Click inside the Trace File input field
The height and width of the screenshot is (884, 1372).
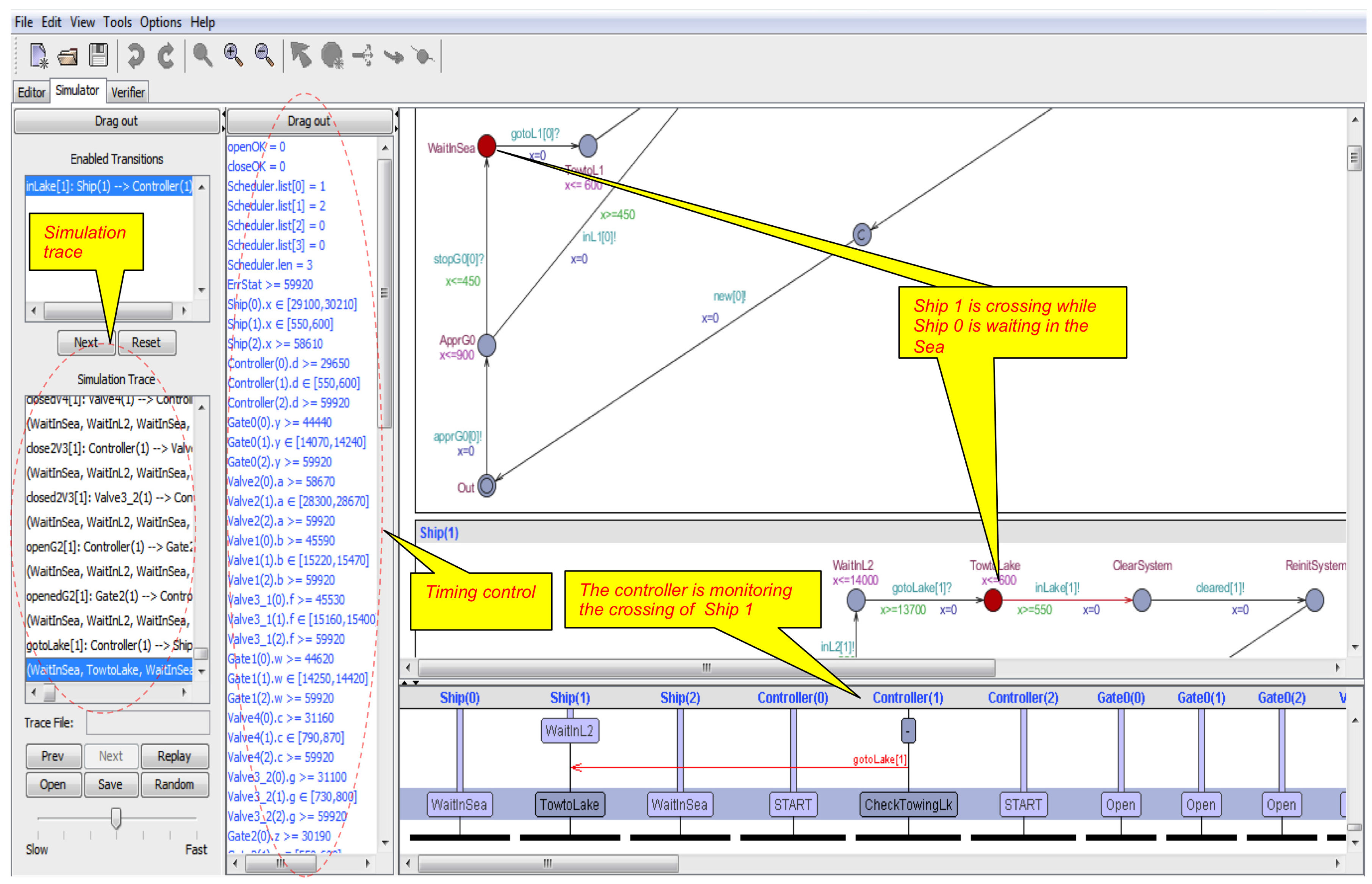click(148, 723)
